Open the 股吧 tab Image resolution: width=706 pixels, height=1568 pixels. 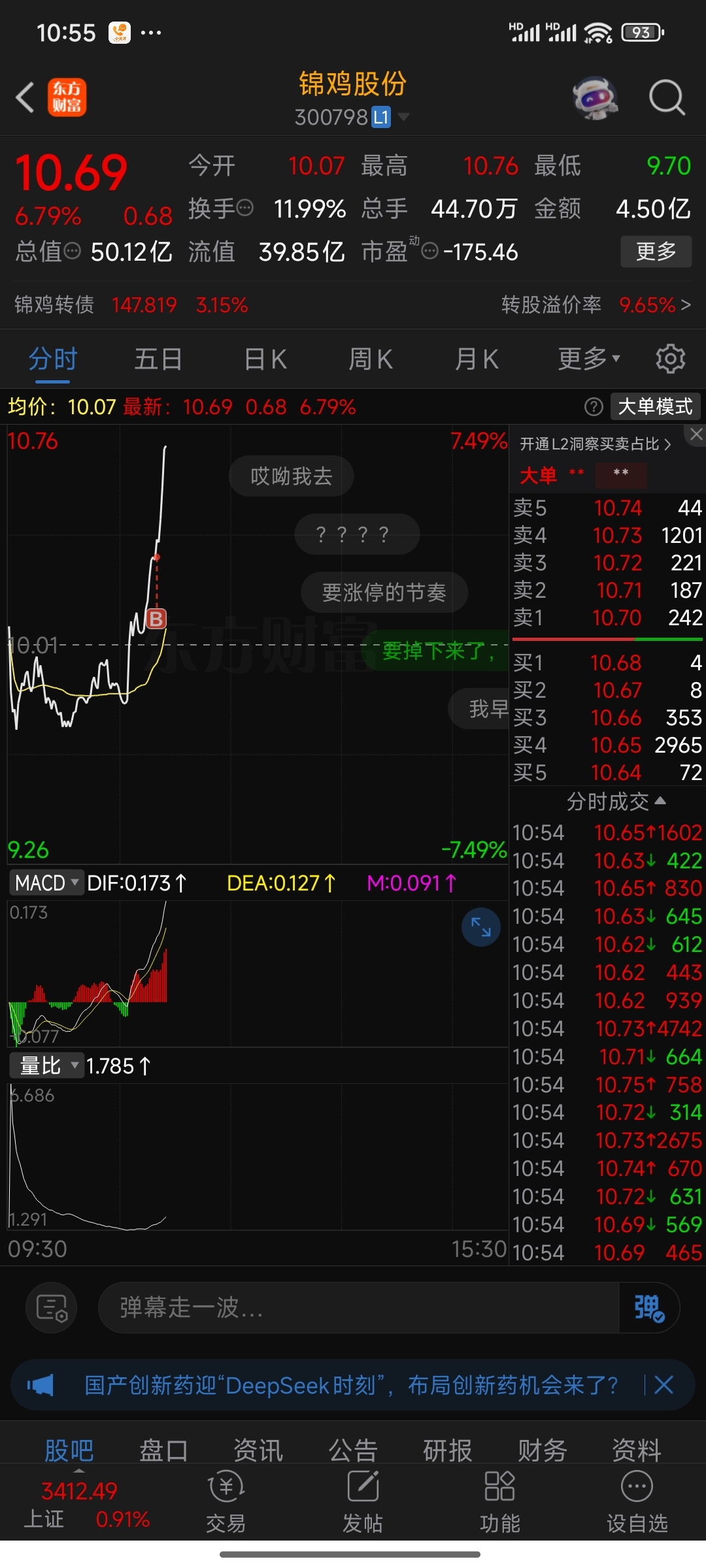69,1451
